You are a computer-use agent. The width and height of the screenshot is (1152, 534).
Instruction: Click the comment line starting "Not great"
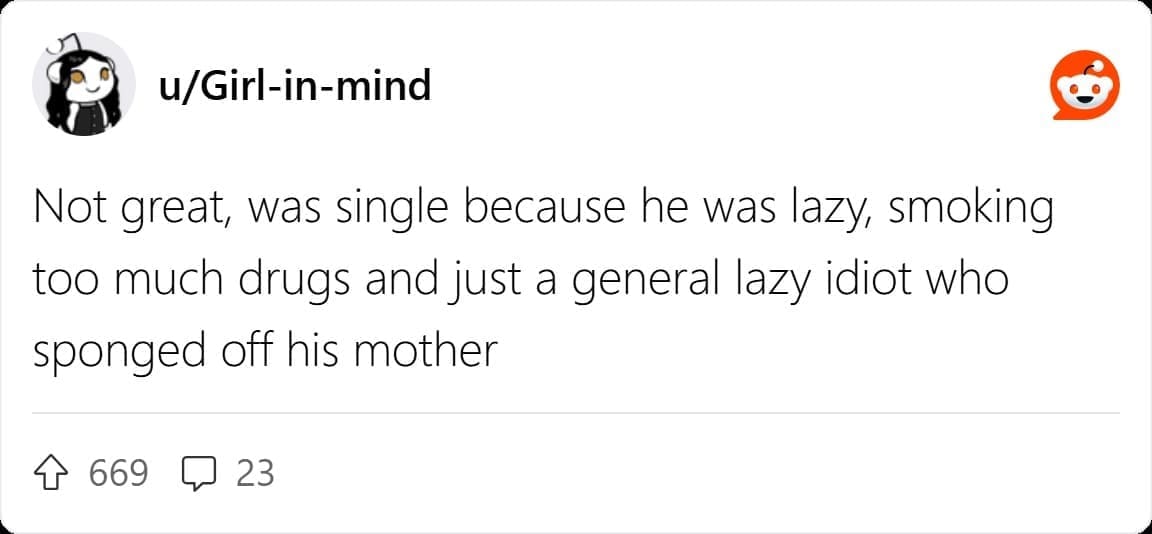543,208
